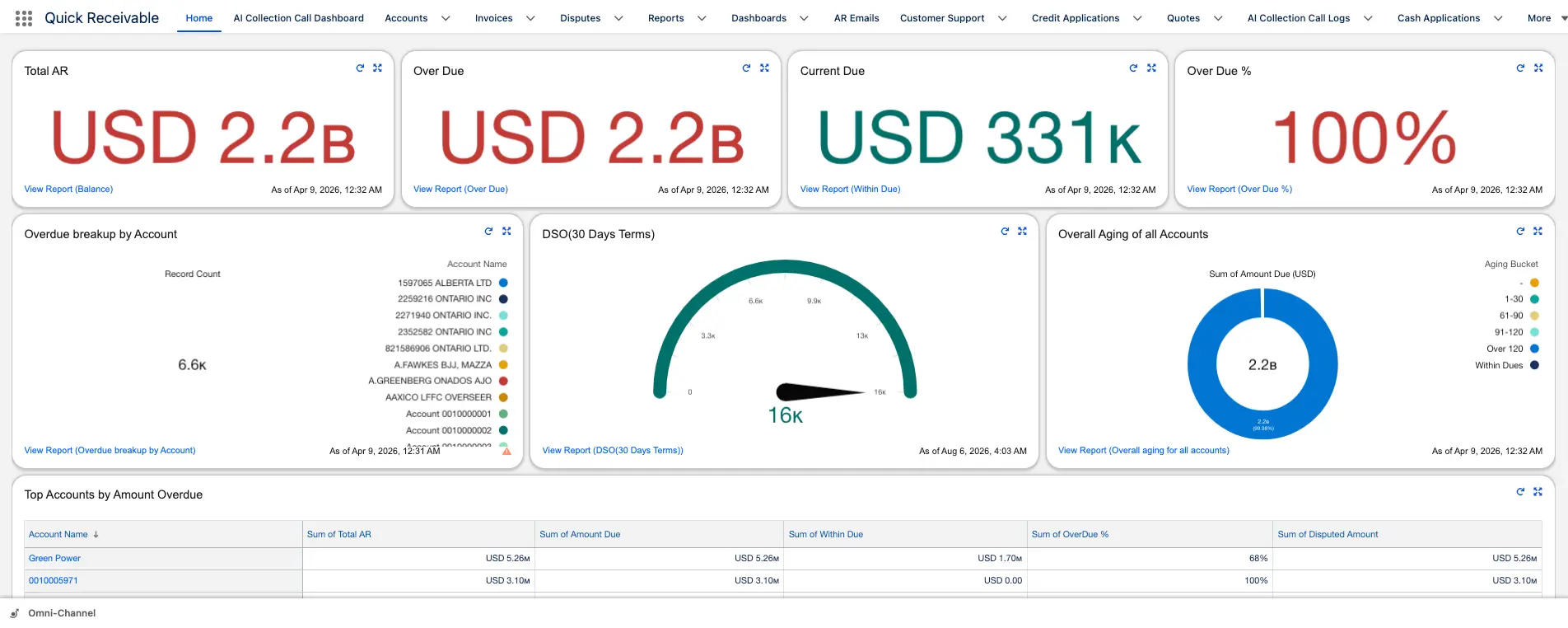Refresh Overdue breakup by Account chart
The width and height of the screenshot is (1568, 628).
pyautogui.click(x=488, y=232)
